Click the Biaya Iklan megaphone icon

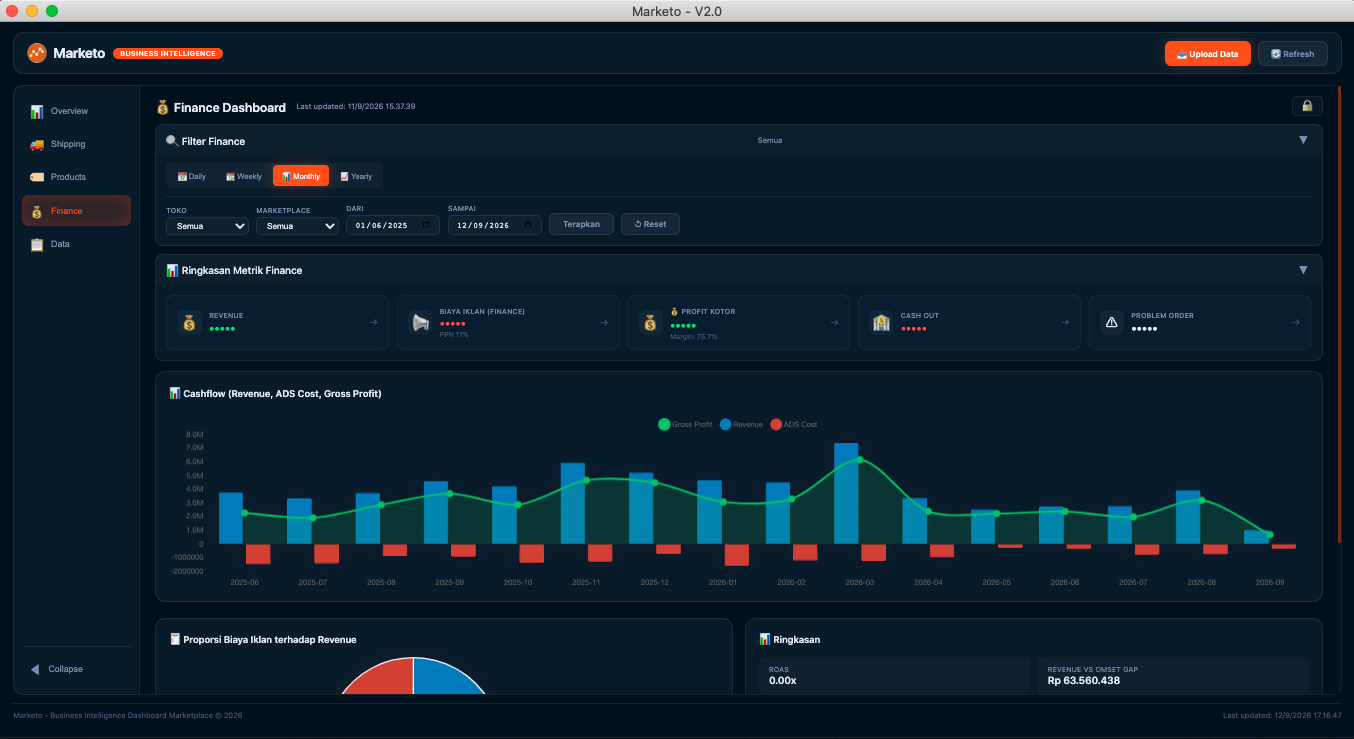[x=421, y=322]
